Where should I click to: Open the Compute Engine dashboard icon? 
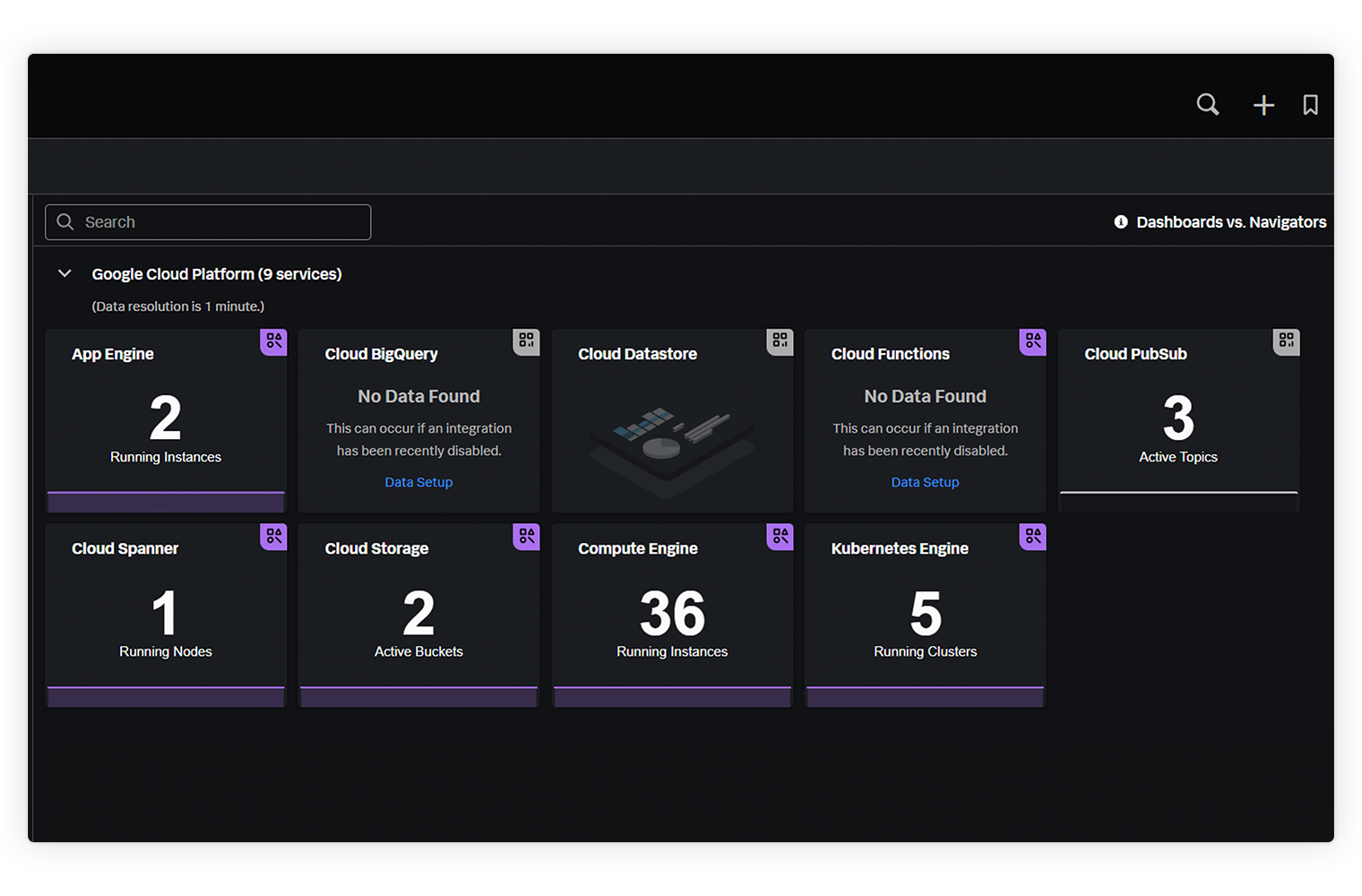780,536
